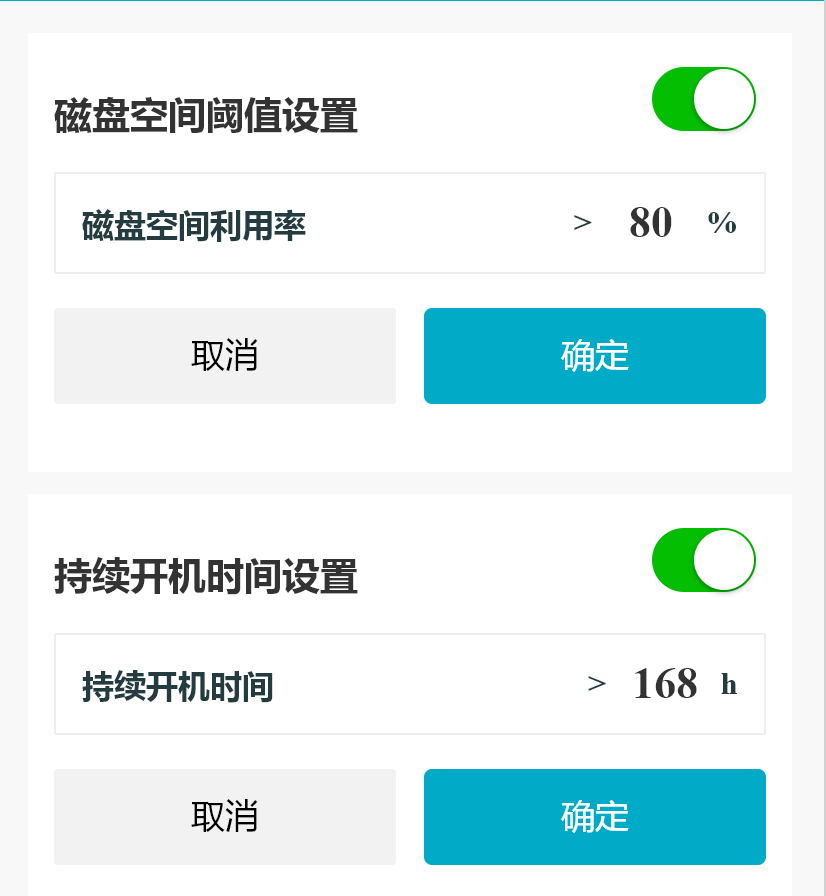Viewport: 826px width, 896px height.
Task: Click the greater-than sign before 168
Action: tap(597, 685)
